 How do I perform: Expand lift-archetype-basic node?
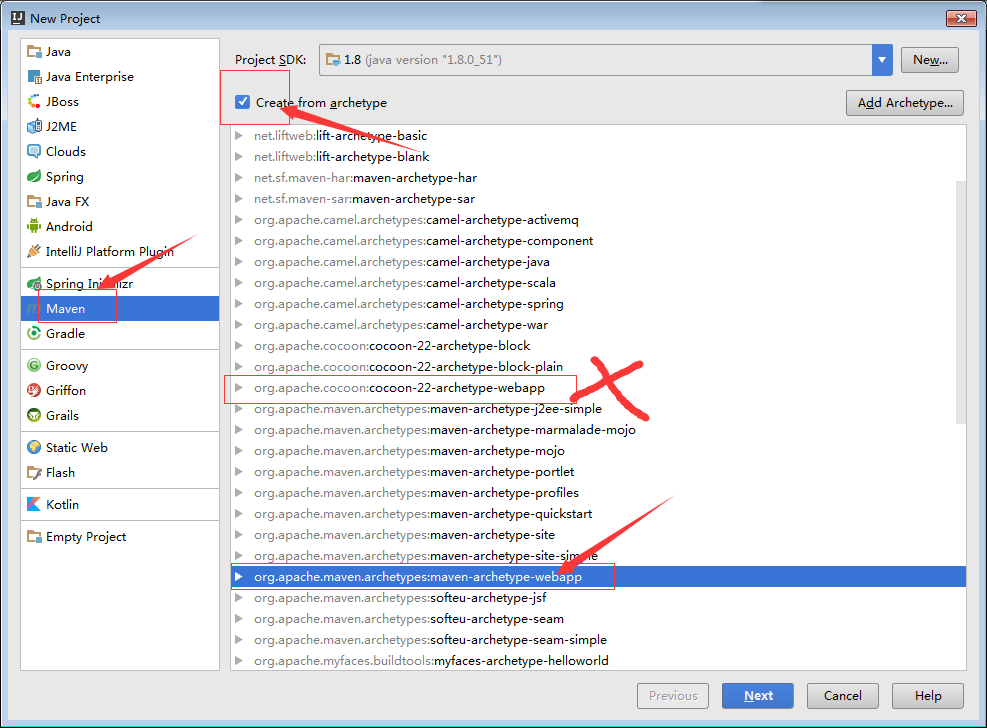(239, 135)
